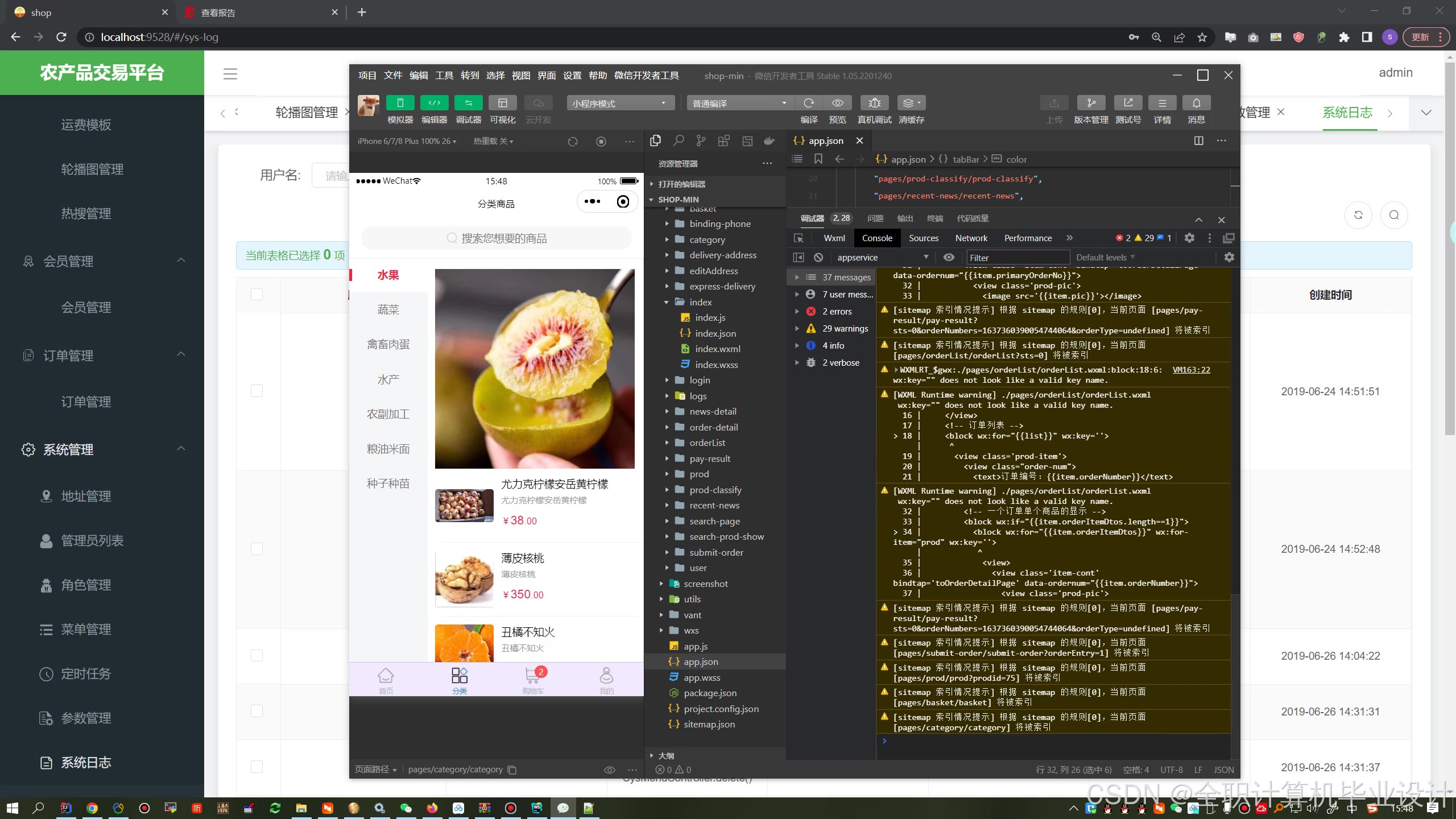
Task: Toggle the table header select-all checkbox
Action: click(257, 295)
